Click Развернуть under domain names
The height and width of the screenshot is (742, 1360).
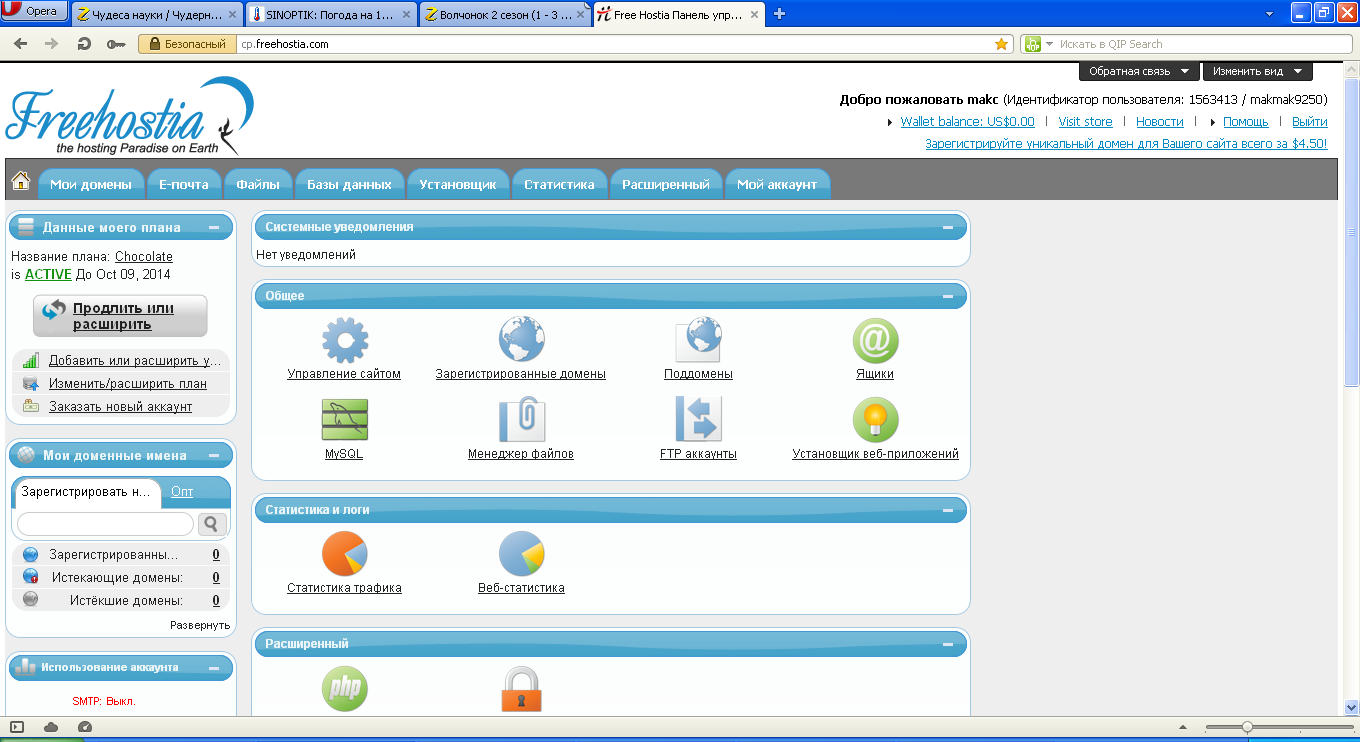tap(200, 625)
